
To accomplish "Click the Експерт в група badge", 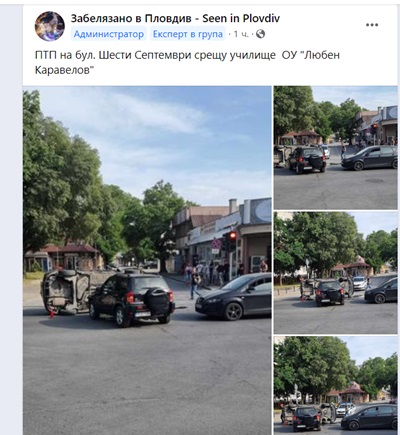I will [188, 34].
